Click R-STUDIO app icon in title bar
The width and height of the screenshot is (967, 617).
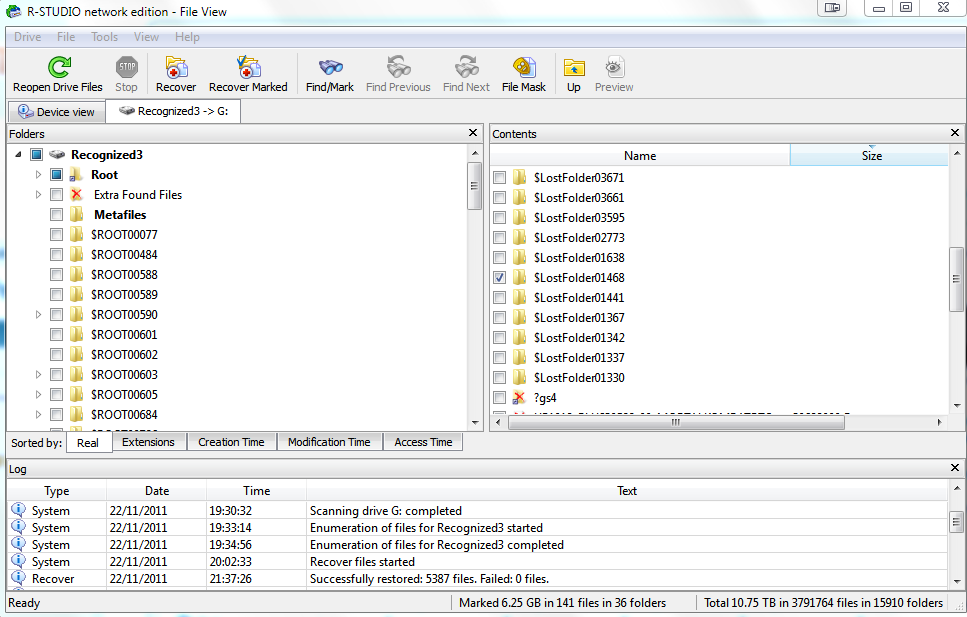pos(14,11)
